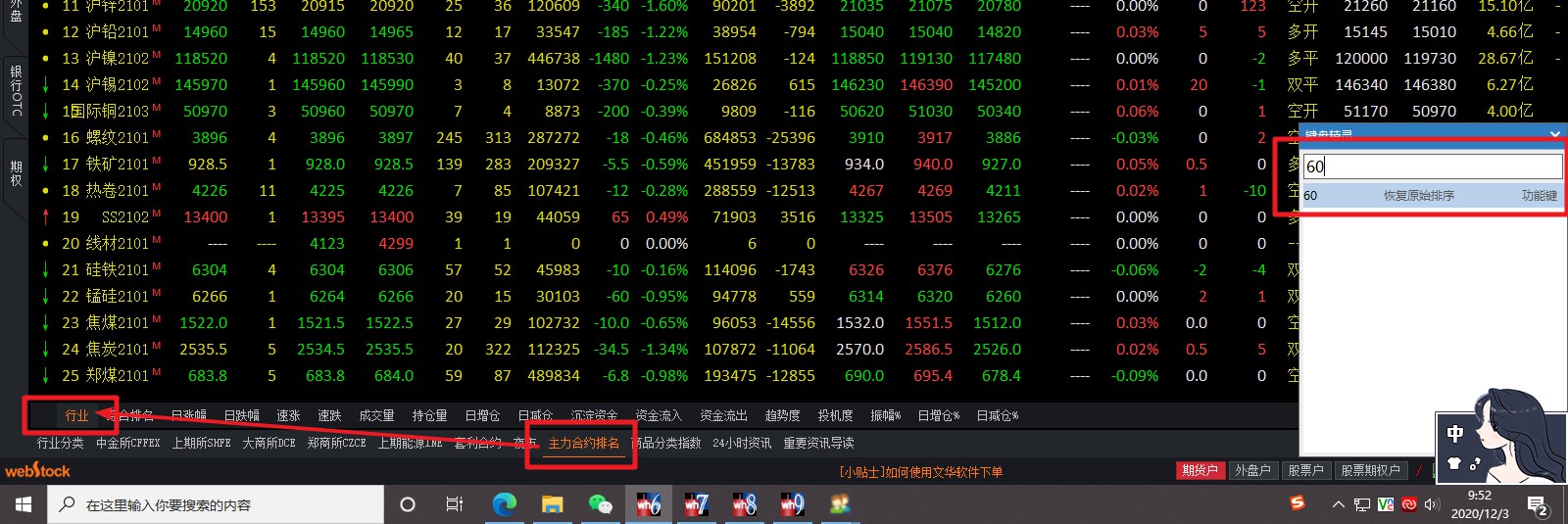The height and width of the screenshot is (524, 1568).
Task: Open the 主力合约排名 tab
Action: 584,444
